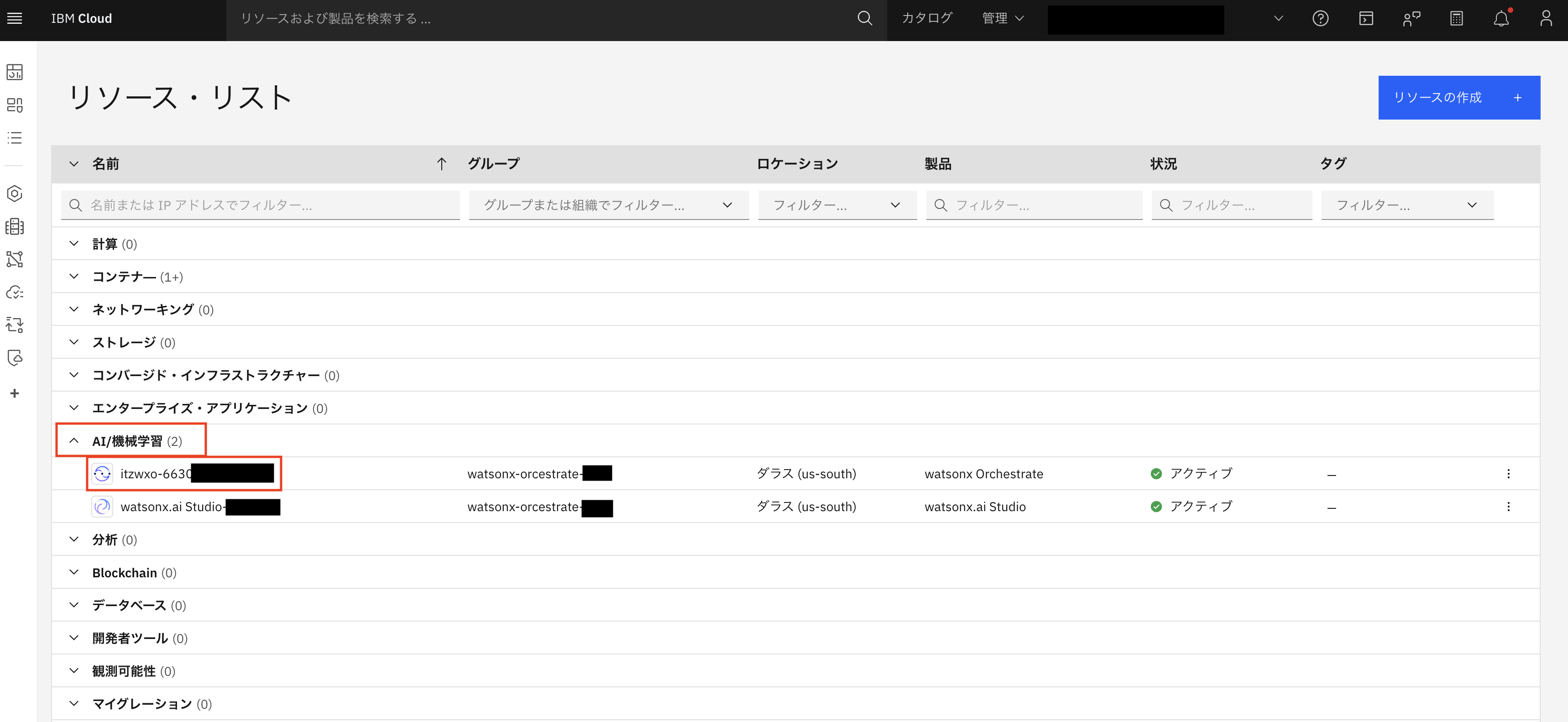Image resolution: width=1568 pixels, height=722 pixels.
Task: Open the dashboard icon in left sidebar
Action: 15,72
